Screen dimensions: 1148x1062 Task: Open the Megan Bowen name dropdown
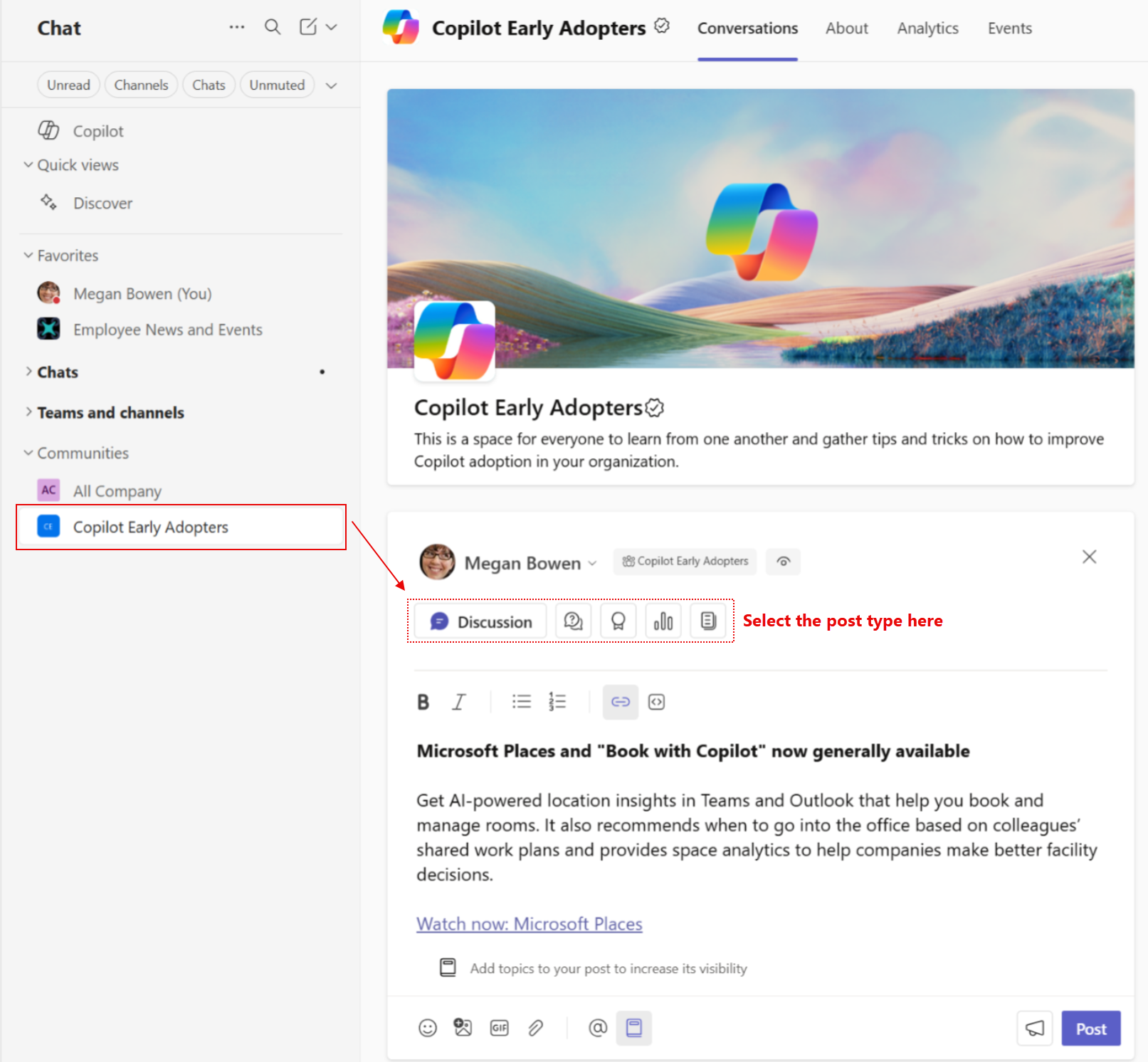(593, 563)
